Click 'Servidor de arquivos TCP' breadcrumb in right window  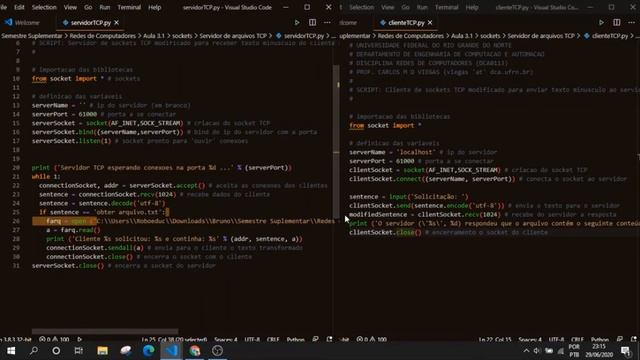coord(541,36)
